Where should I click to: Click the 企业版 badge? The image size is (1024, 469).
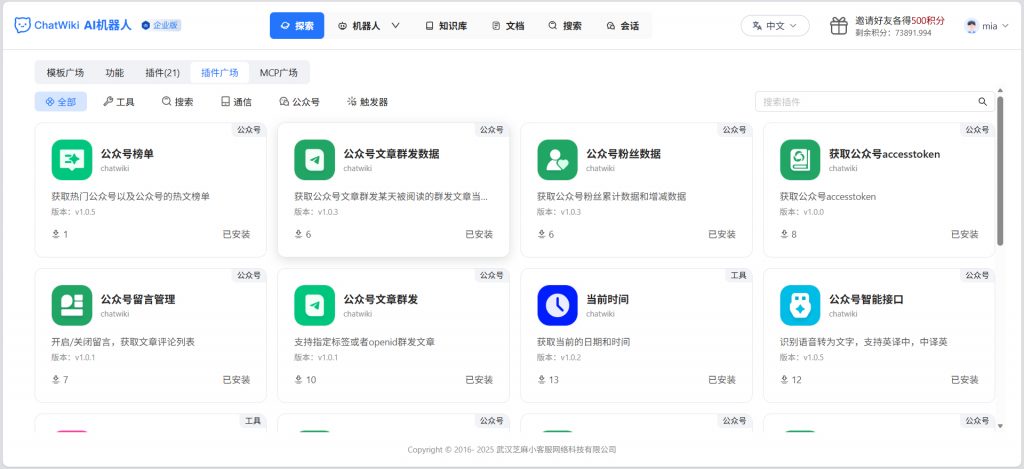[161, 25]
